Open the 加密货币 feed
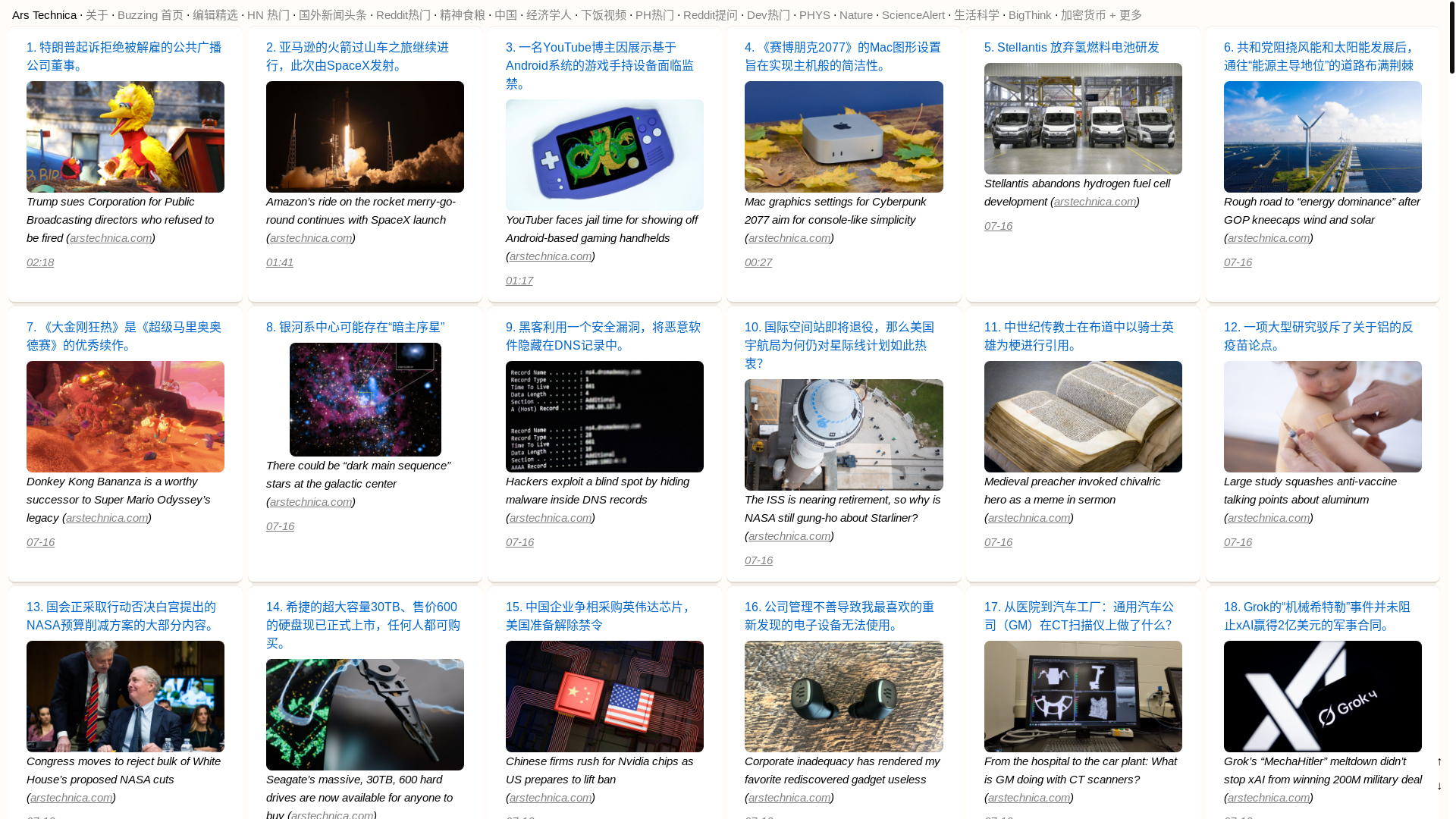1456x819 pixels. [x=1083, y=14]
